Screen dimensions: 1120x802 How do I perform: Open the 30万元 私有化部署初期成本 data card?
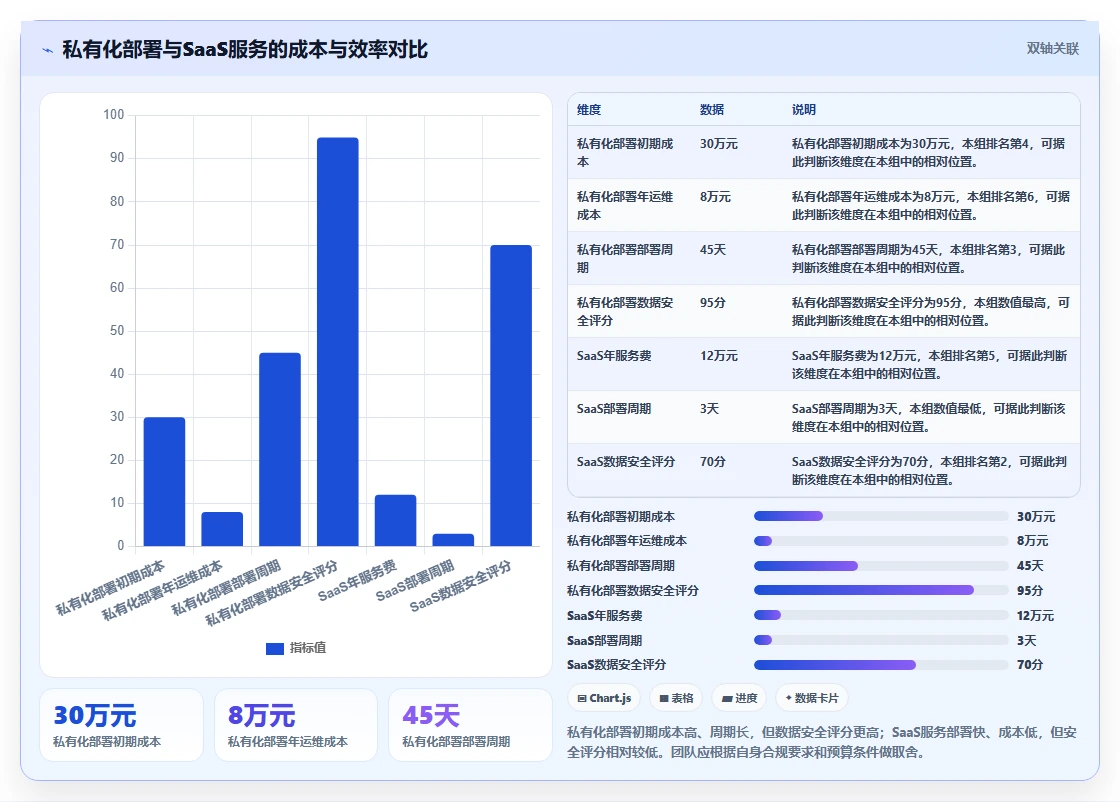tap(121, 725)
